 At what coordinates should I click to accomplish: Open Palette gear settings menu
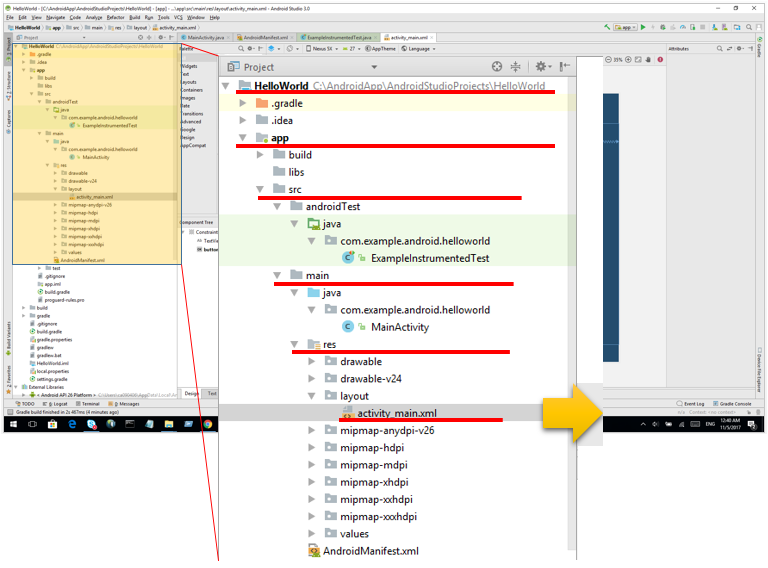(x=251, y=48)
